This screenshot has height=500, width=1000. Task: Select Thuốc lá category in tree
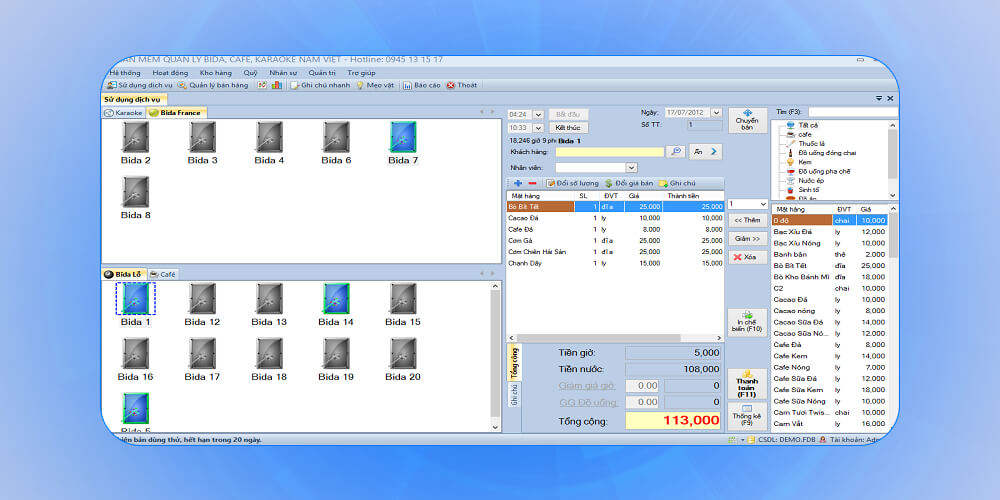[810, 143]
